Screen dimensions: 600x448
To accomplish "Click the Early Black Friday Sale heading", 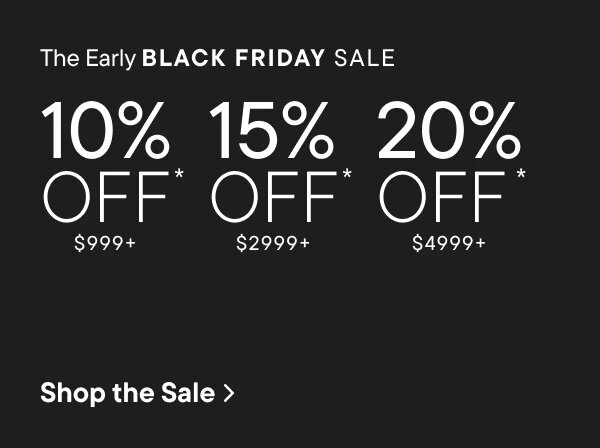I will point(217,57).
